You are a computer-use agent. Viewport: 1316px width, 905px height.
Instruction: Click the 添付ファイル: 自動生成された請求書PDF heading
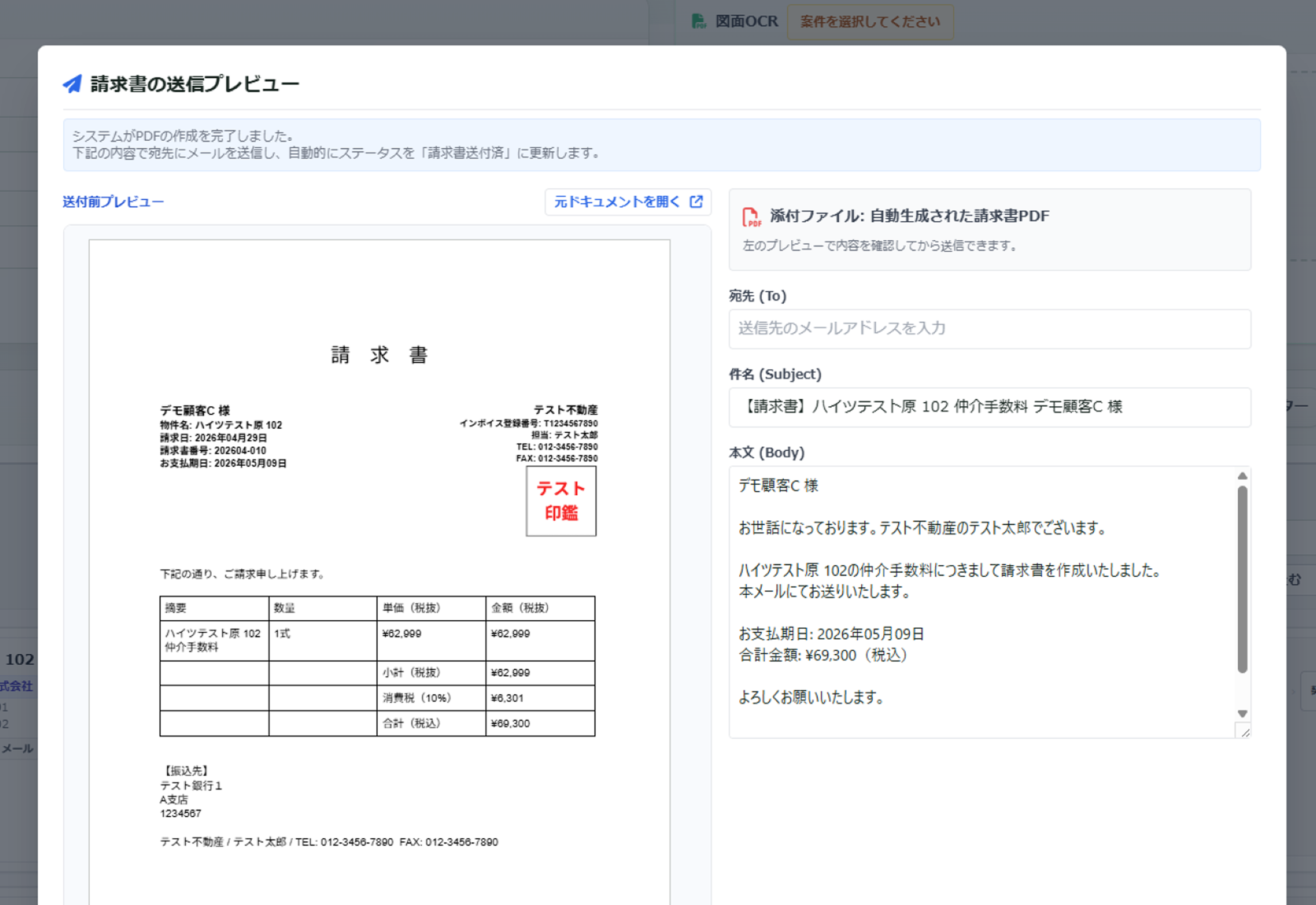pyautogui.click(x=909, y=216)
